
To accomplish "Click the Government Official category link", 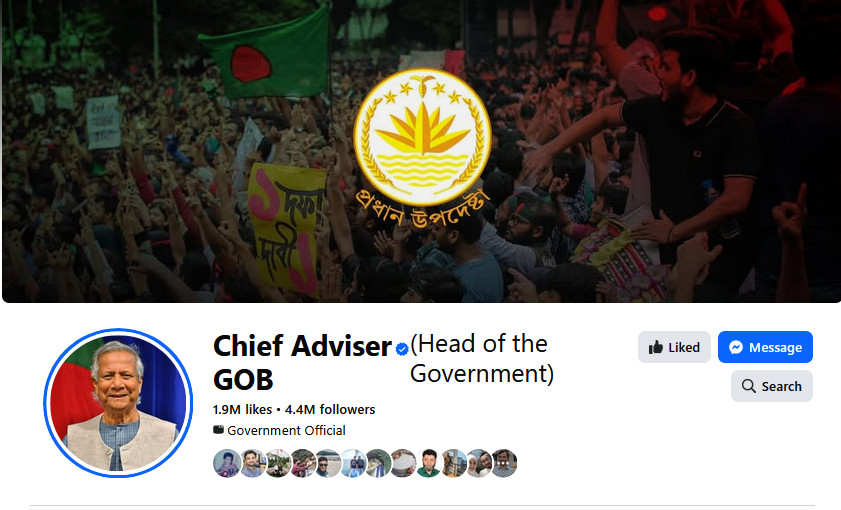I will (286, 431).
